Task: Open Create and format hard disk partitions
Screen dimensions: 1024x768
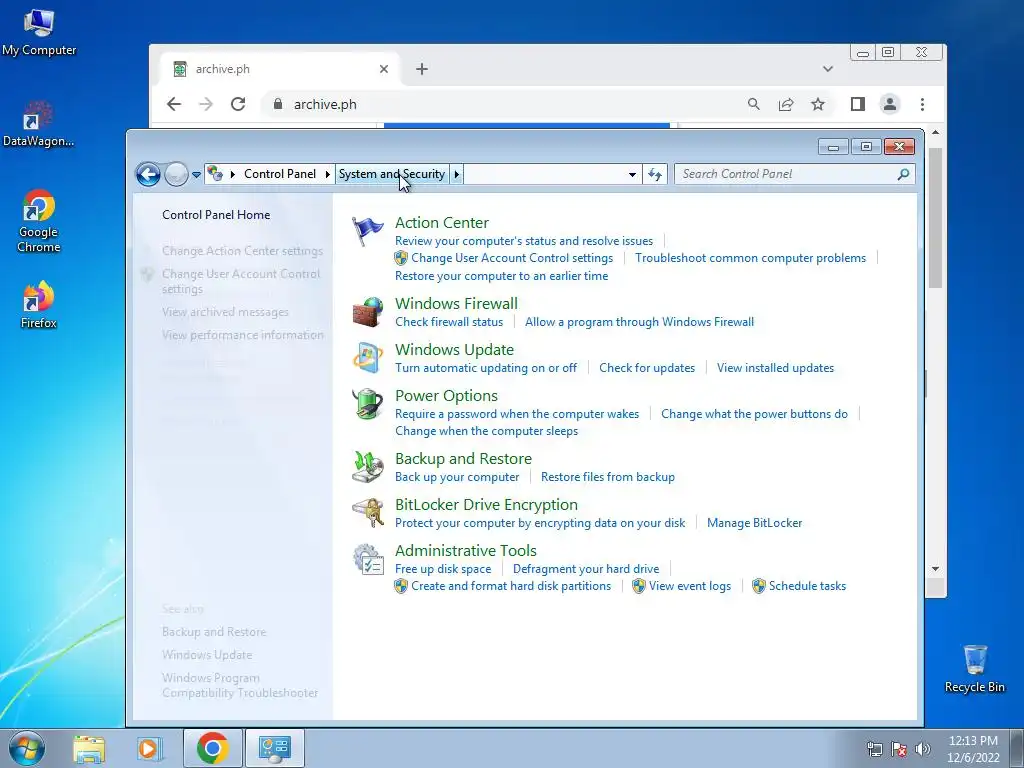Action: pos(511,586)
